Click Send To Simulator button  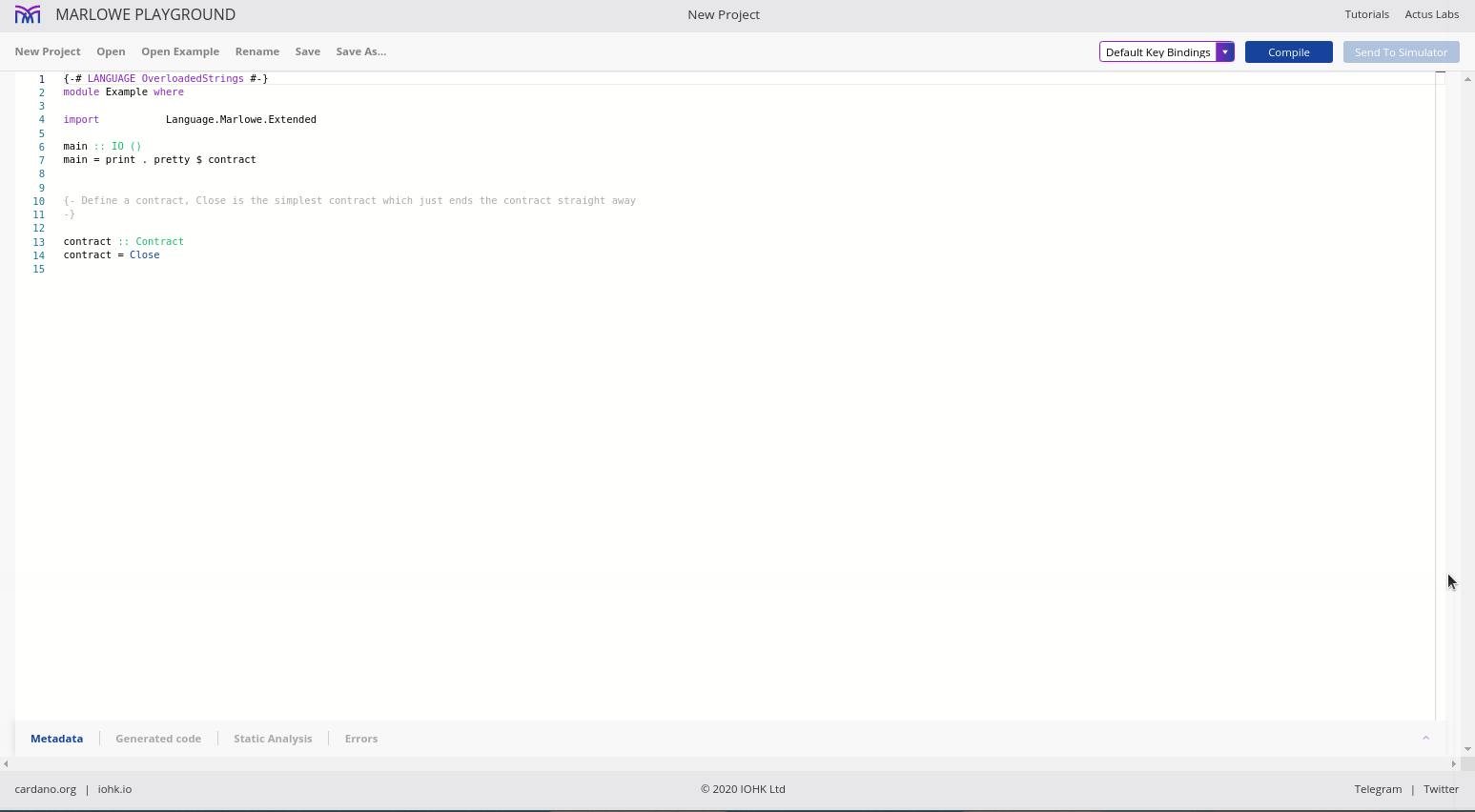click(x=1400, y=52)
